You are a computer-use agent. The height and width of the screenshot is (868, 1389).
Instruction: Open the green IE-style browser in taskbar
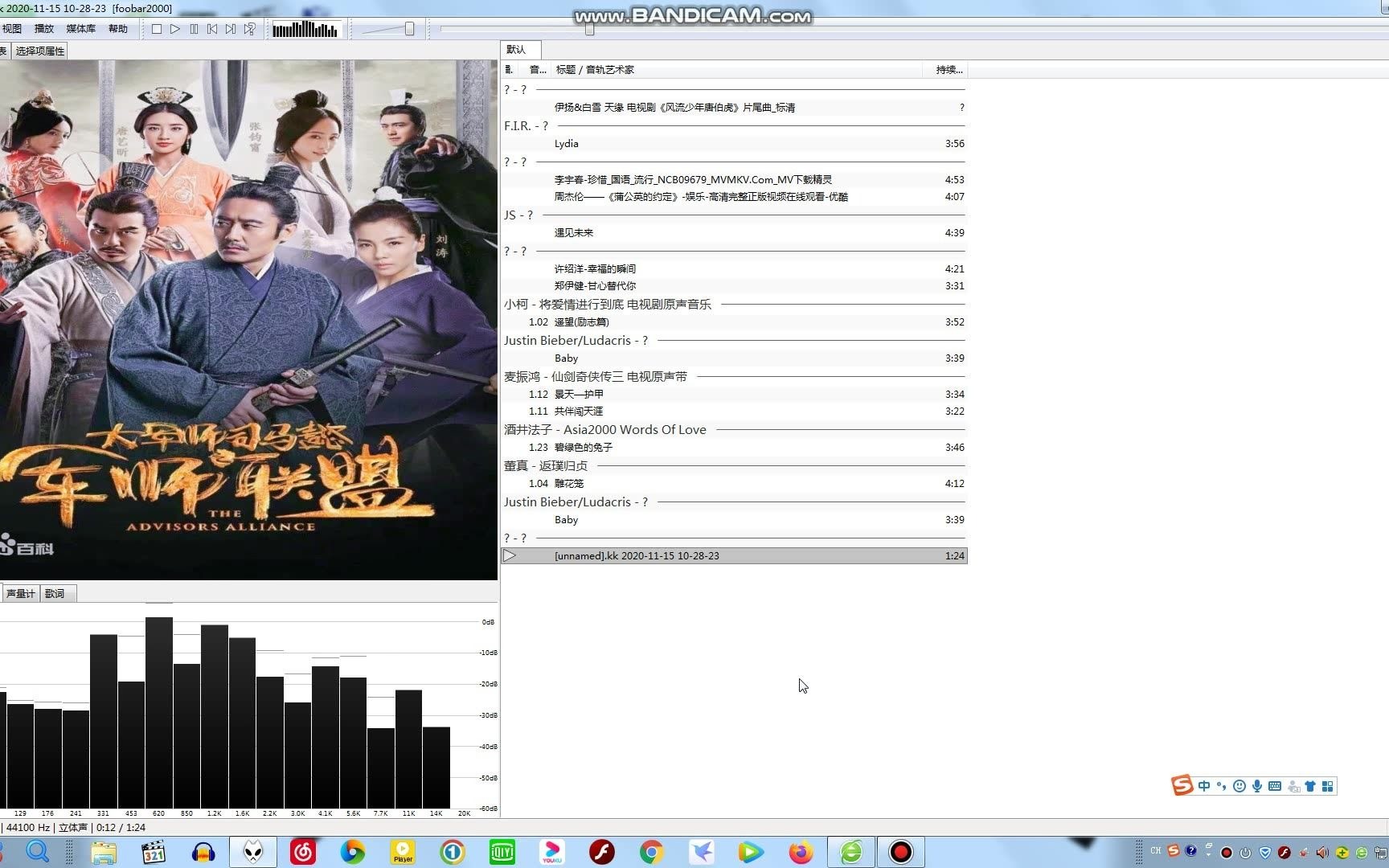851,852
